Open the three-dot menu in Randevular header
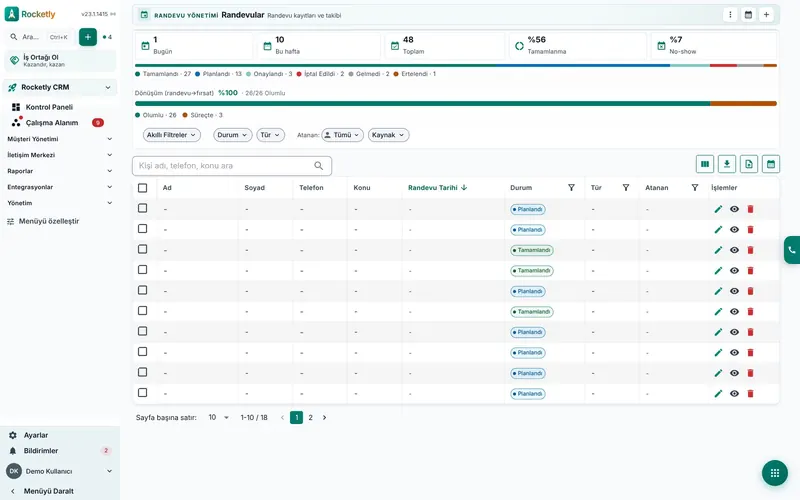The height and width of the screenshot is (500, 800). click(x=730, y=15)
